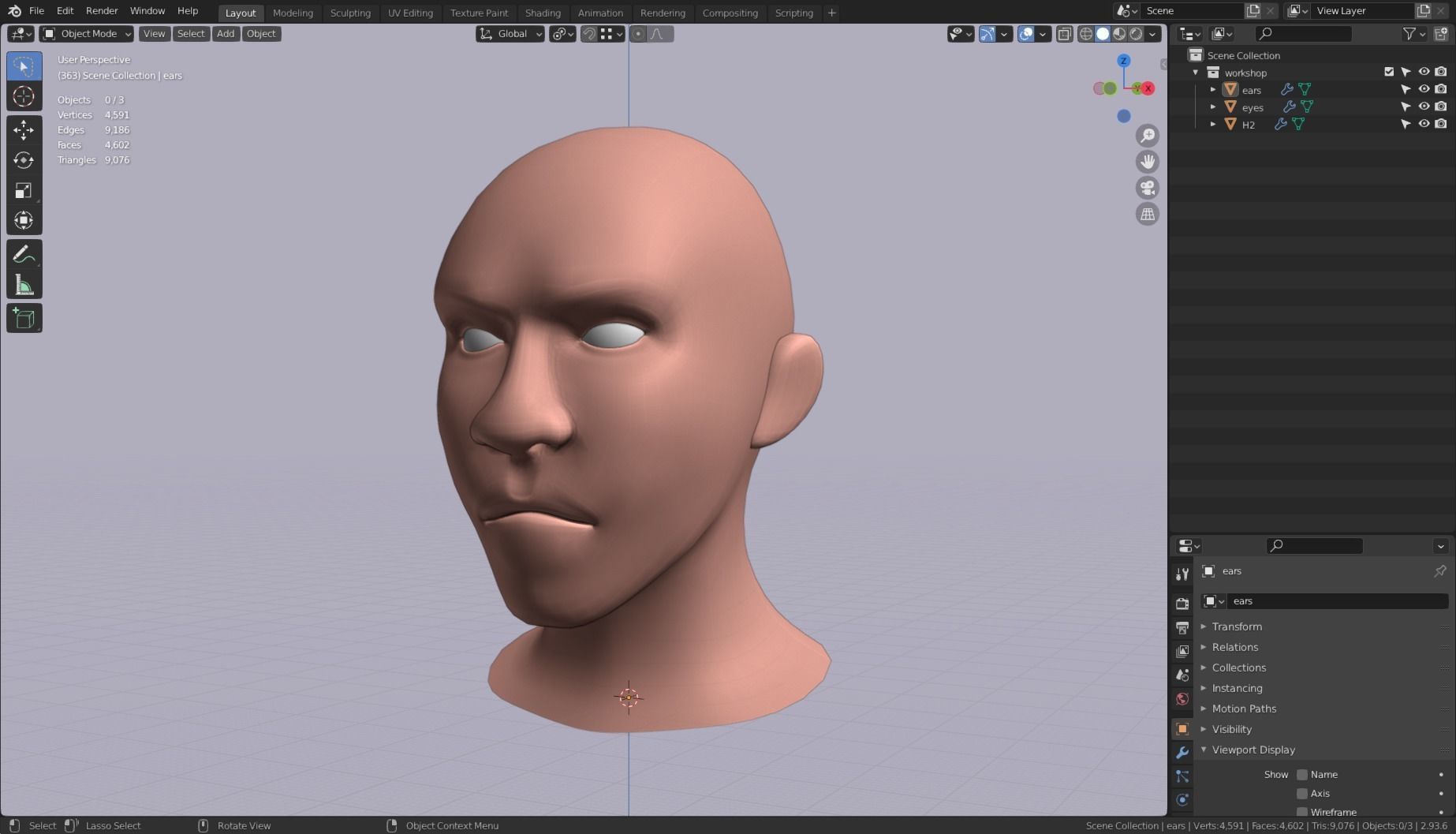Click the pan view hand icon
This screenshot has width=1456, height=834.
point(1148,162)
